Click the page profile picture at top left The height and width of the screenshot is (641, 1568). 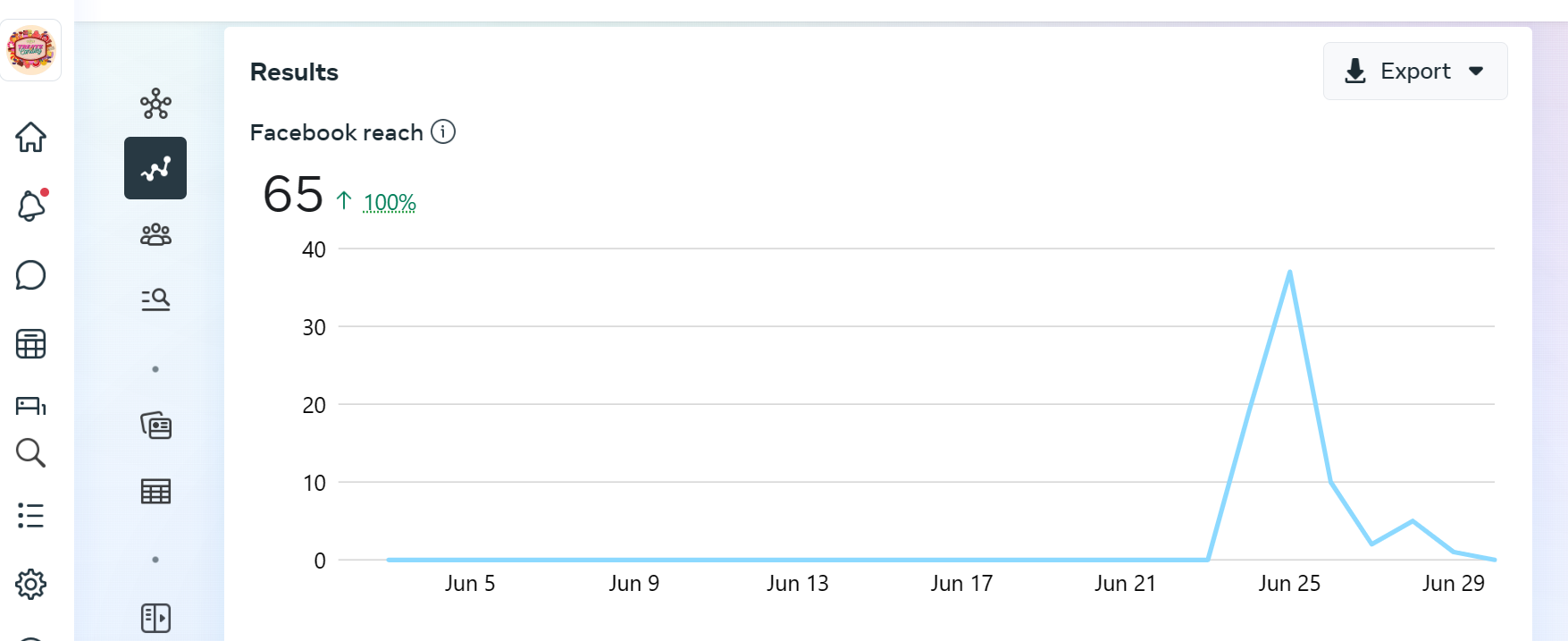click(x=31, y=50)
